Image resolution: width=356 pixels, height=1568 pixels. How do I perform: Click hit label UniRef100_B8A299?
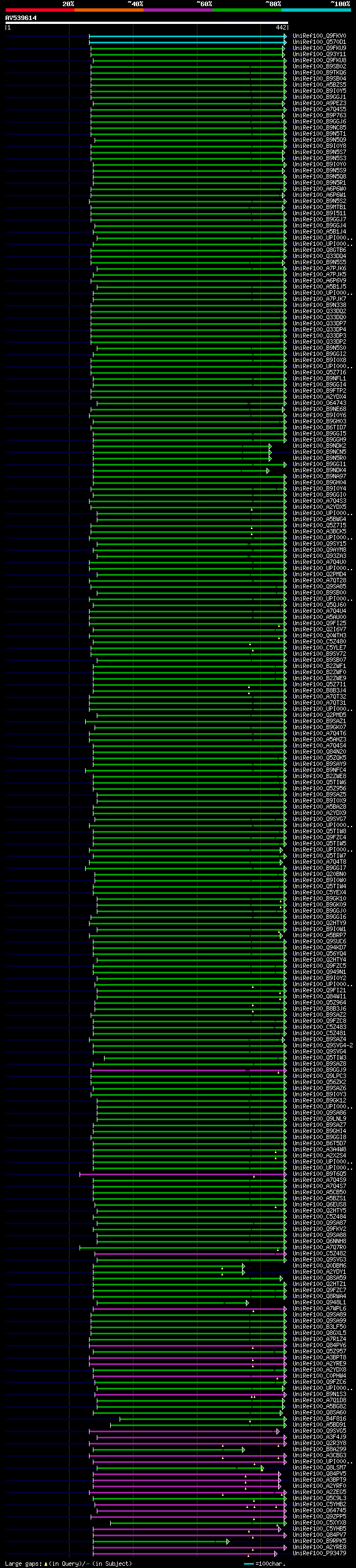[319, 1450]
